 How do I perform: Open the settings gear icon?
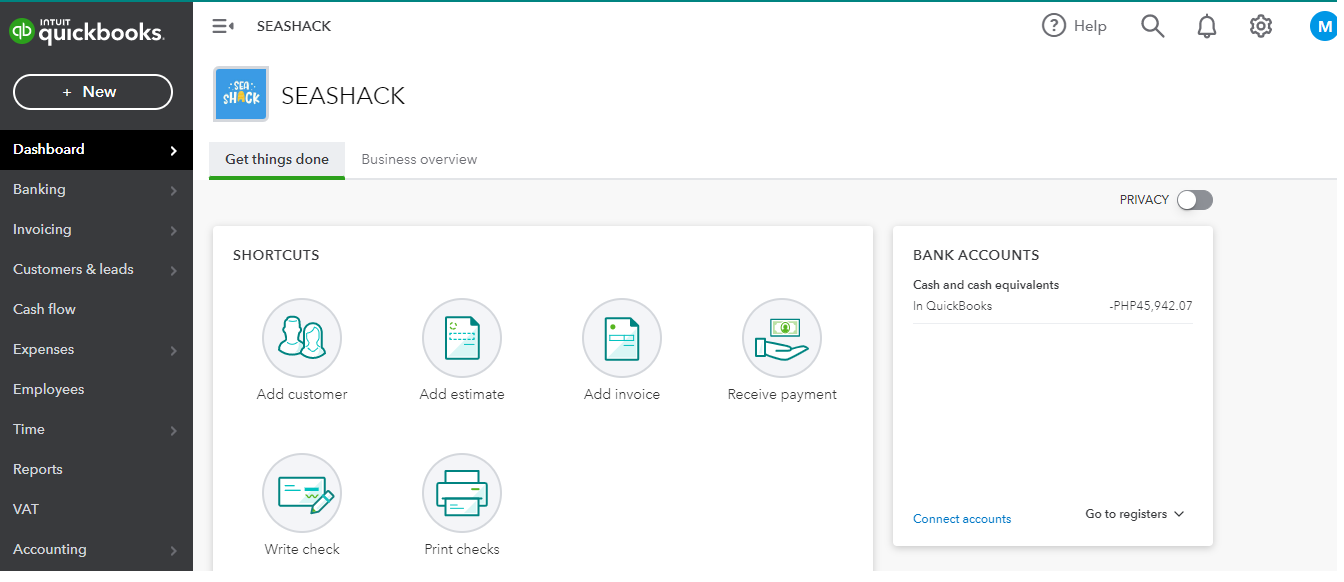1261,26
